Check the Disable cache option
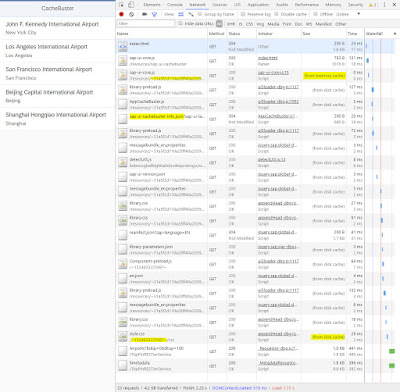The height and width of the screenshot is (392, 400). tap(276, 14)
